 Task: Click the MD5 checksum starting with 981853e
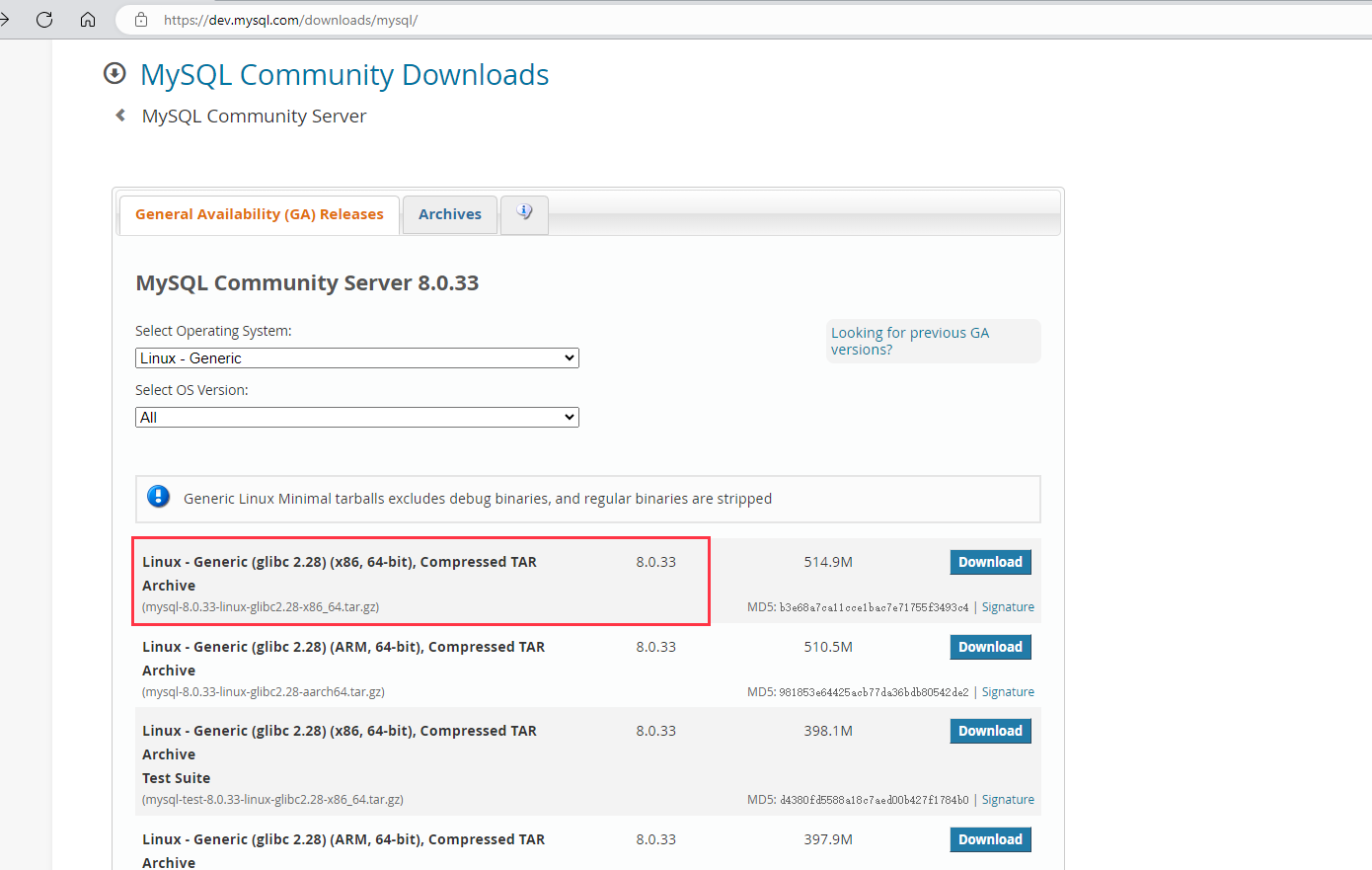point(875,692)
